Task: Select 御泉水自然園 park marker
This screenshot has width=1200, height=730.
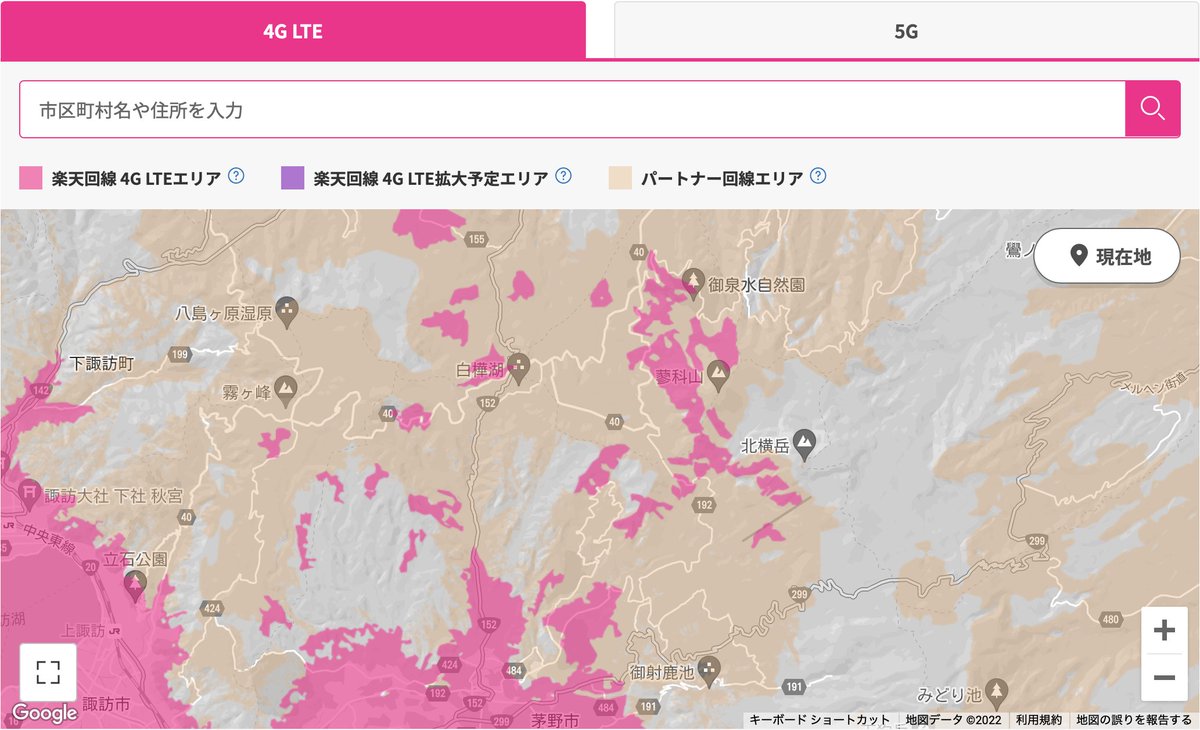Action: tap(693, 282)
